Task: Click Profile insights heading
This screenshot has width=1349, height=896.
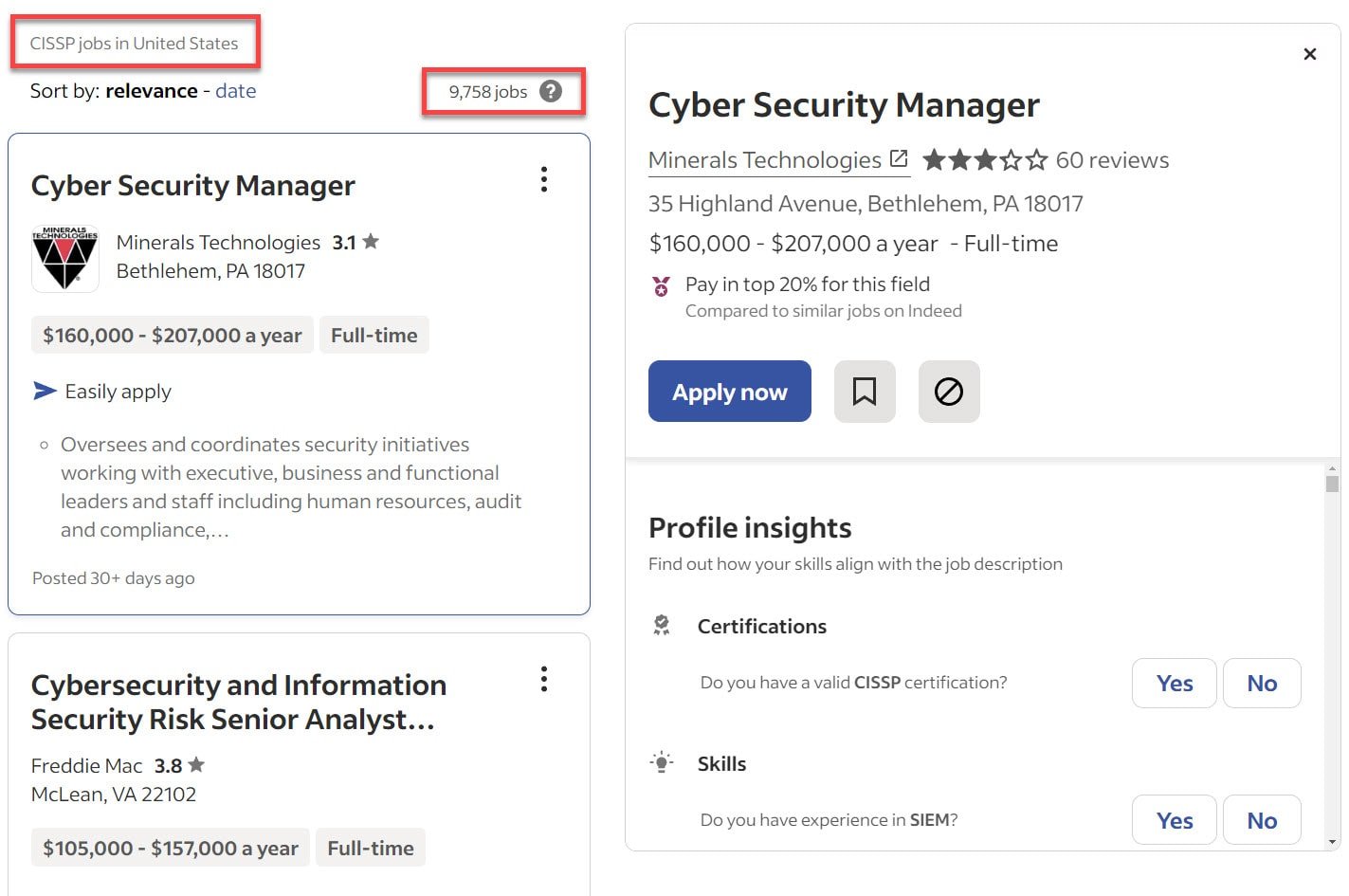Action: click(x=750, y=527)
